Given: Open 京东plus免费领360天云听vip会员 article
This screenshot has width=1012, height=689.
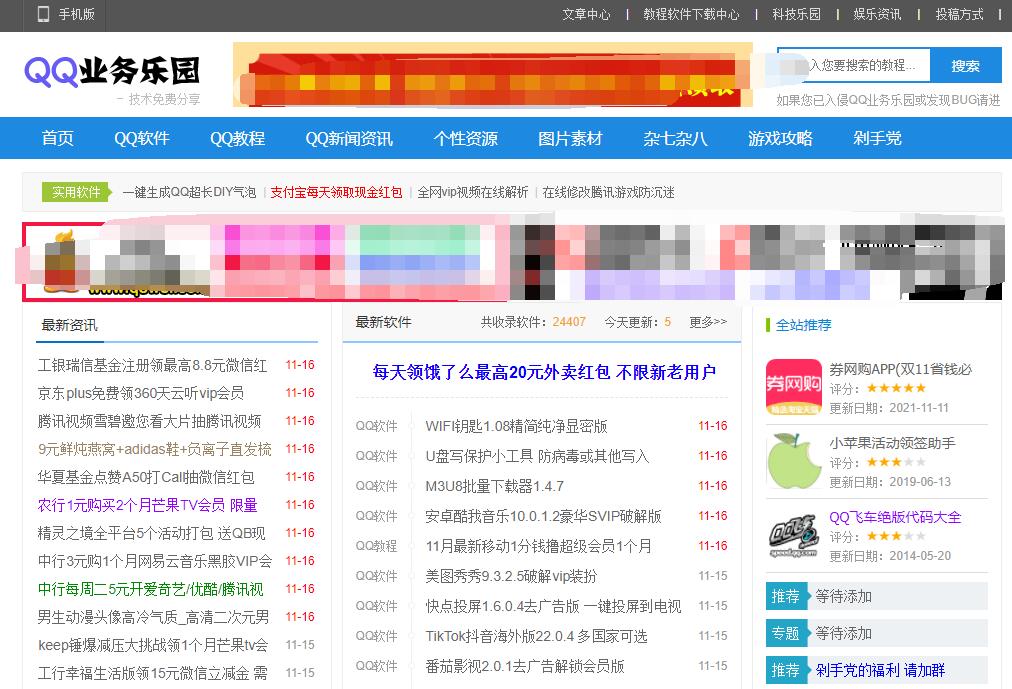Looking at the screenshot, I should point(141,393).
